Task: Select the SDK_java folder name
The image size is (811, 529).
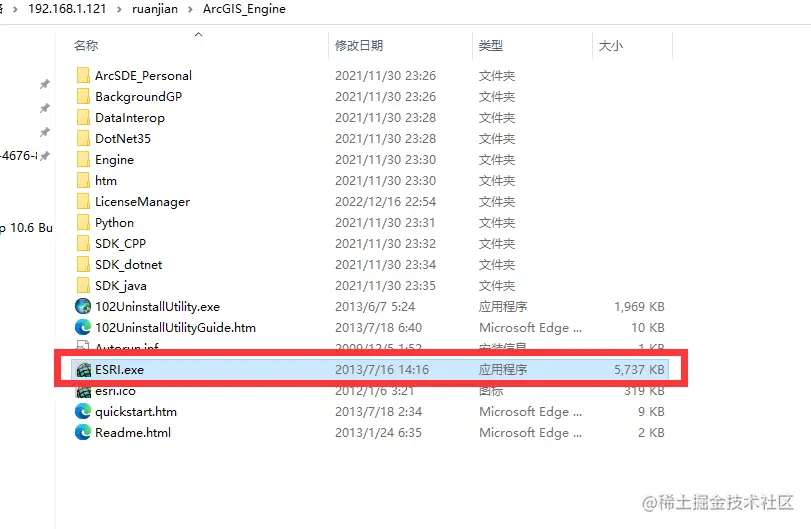Action: [121, 286]
